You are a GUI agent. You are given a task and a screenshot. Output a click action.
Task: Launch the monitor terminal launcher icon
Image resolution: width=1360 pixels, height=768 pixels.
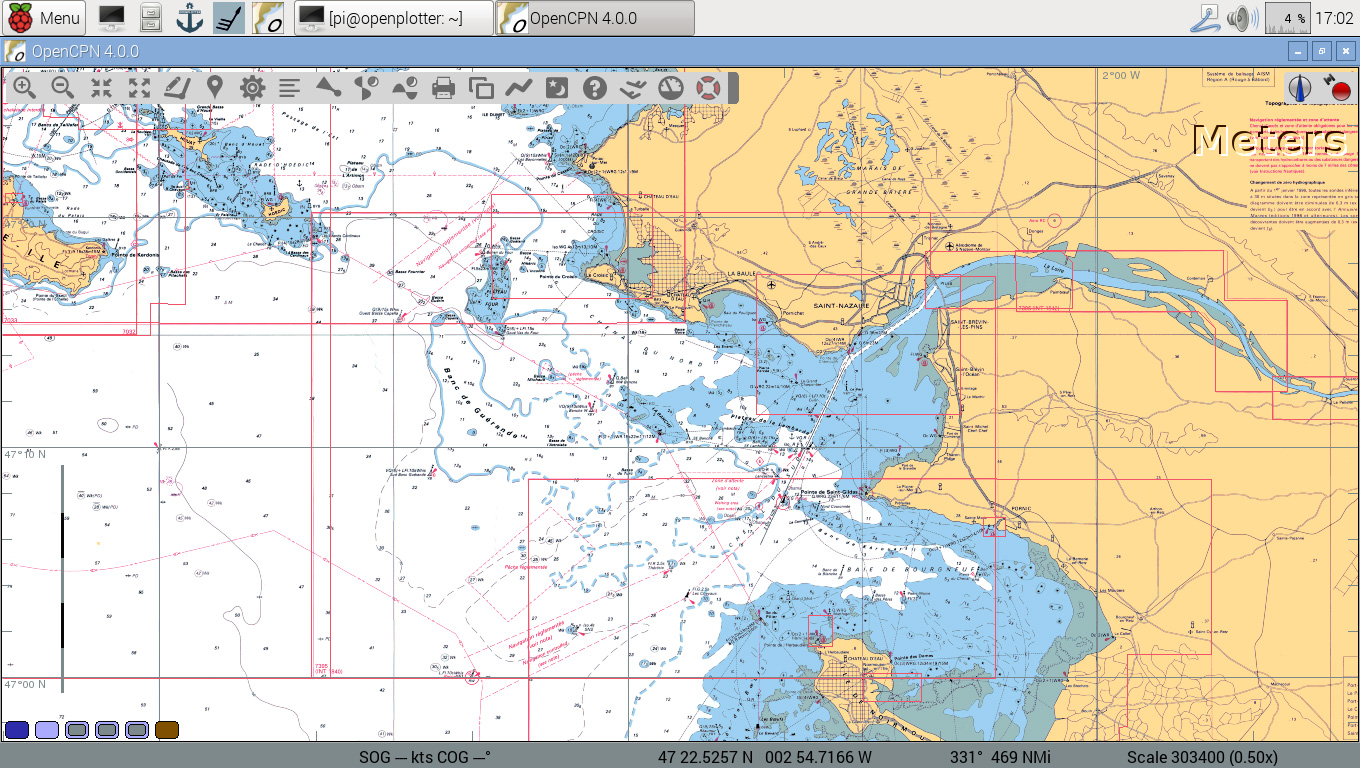tap(112, 18)
